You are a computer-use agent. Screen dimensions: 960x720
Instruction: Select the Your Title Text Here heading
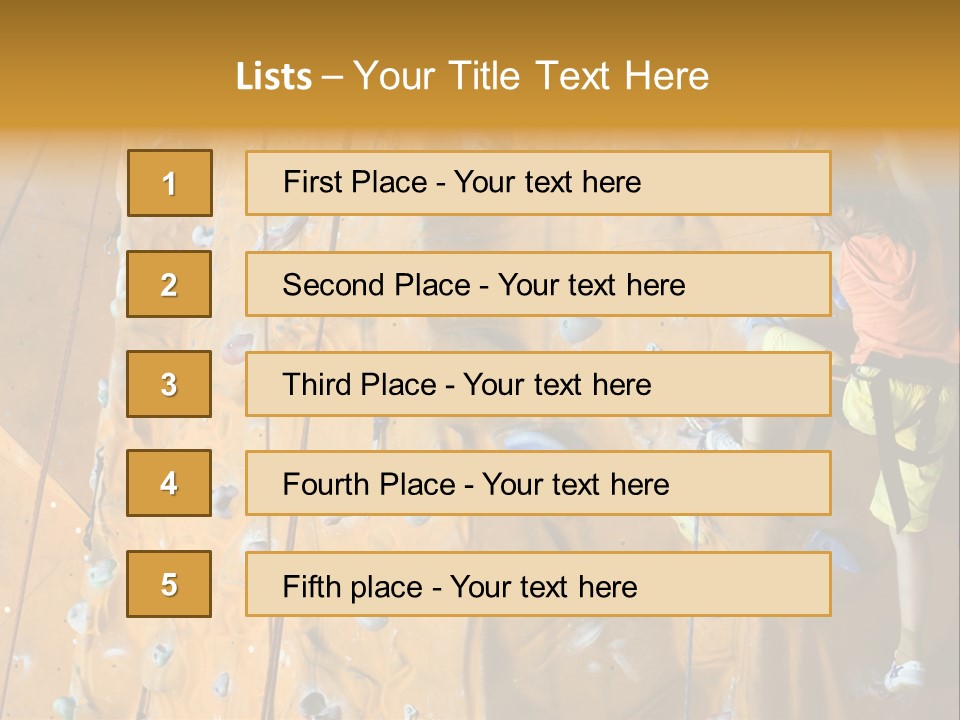pyautogui.click(x=531, y=76)
